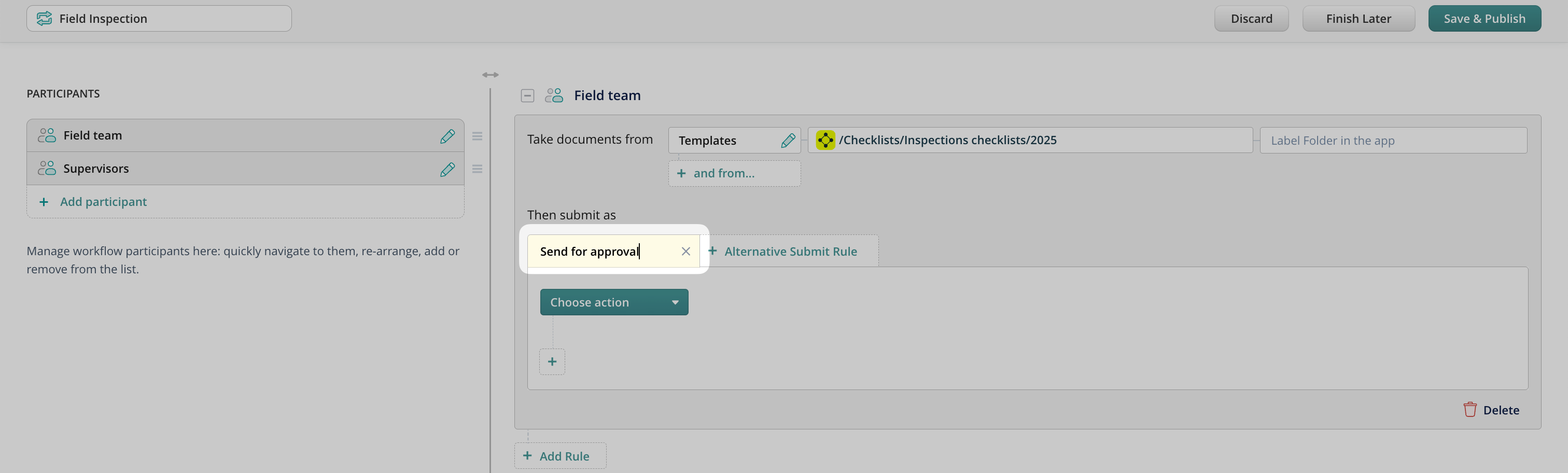Screen dimensions: 1568x473
Task: Click the pencil icon for Supervisors participant
Action: 447,169
